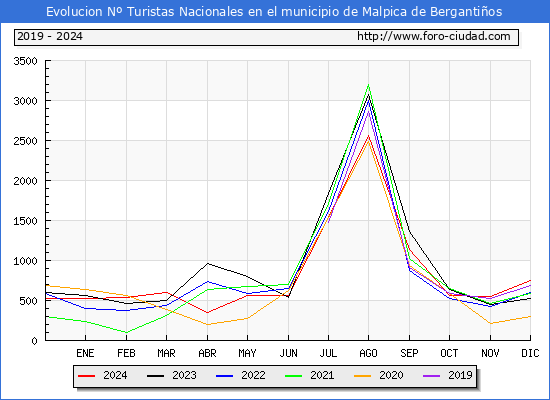
Task: Click the 2000 y-axis value
Action: point(25,181)
